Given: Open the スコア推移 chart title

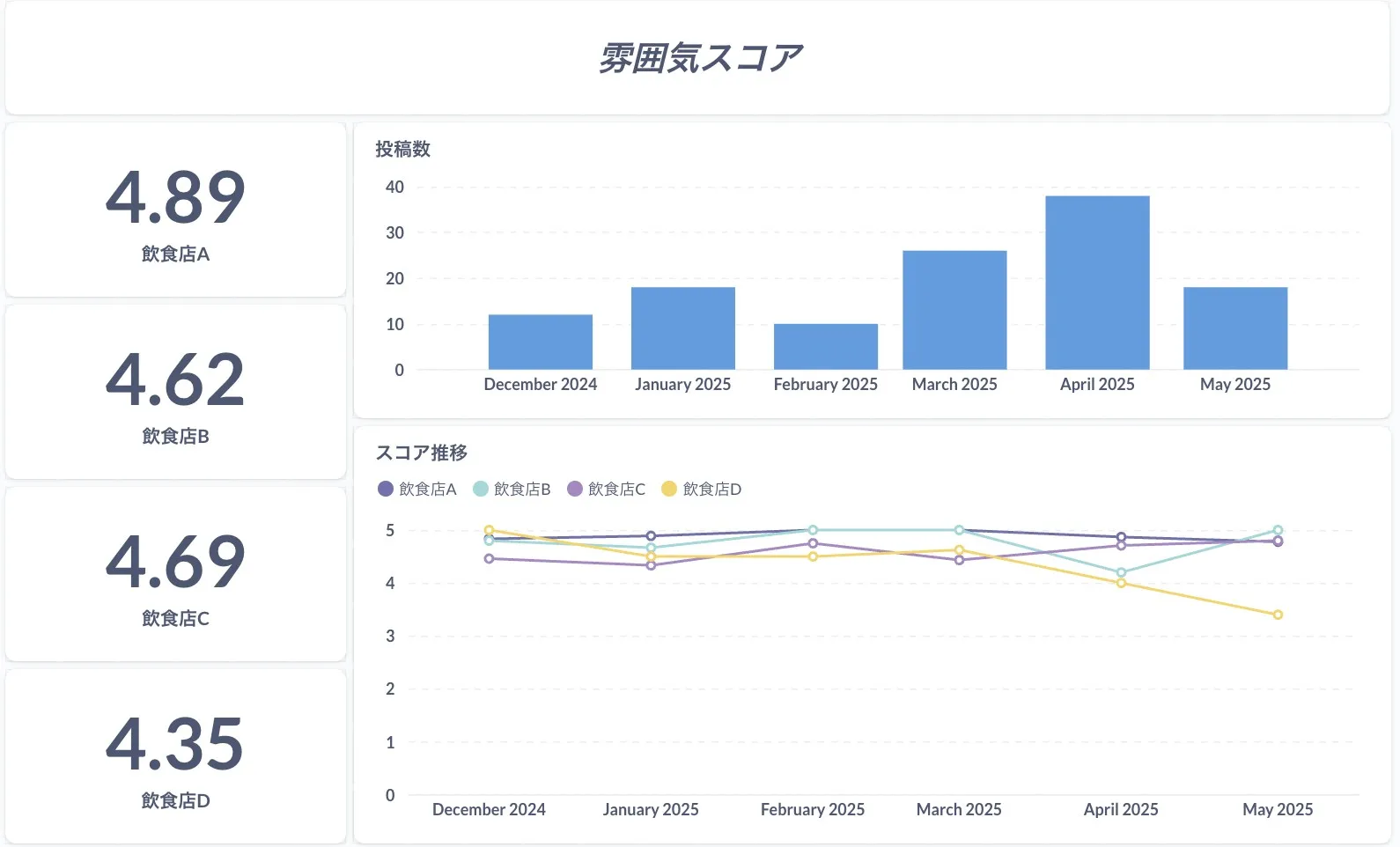Looking at the screenshot, I should point(421,453).
